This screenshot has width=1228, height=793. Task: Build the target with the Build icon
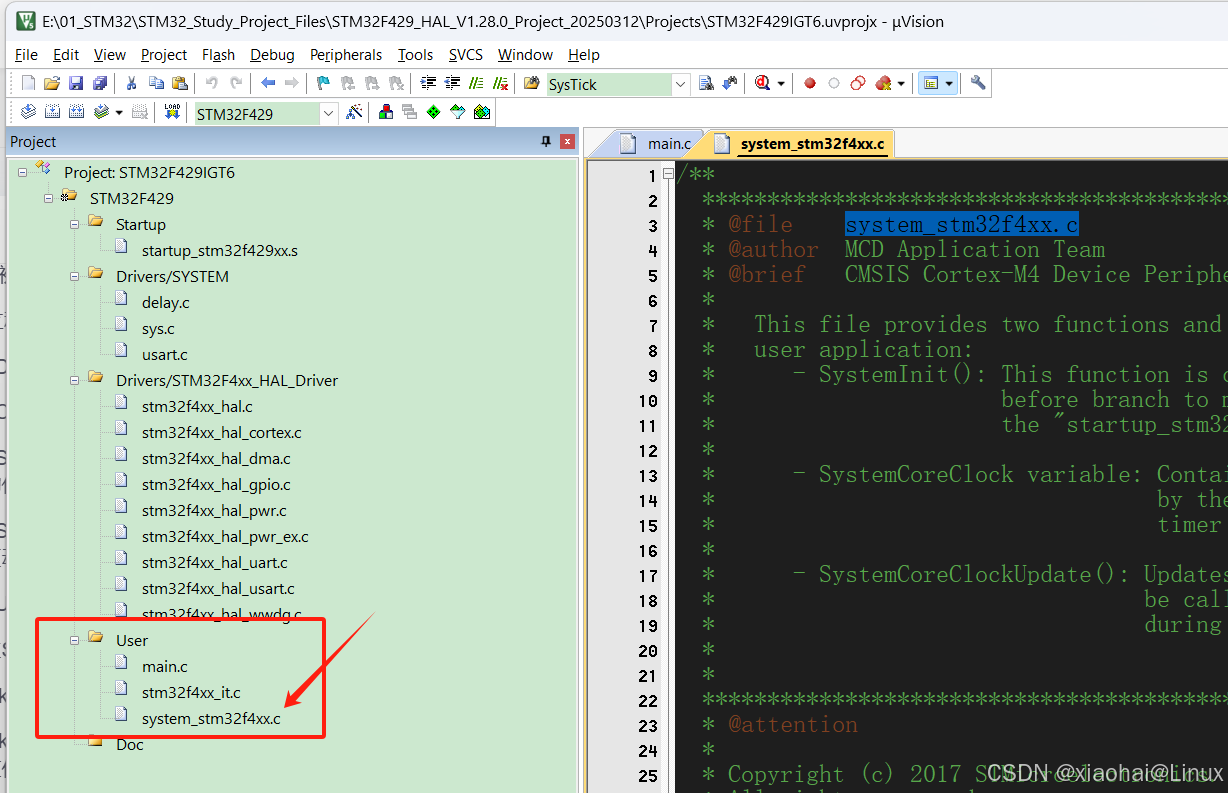(x=52, y=112)
